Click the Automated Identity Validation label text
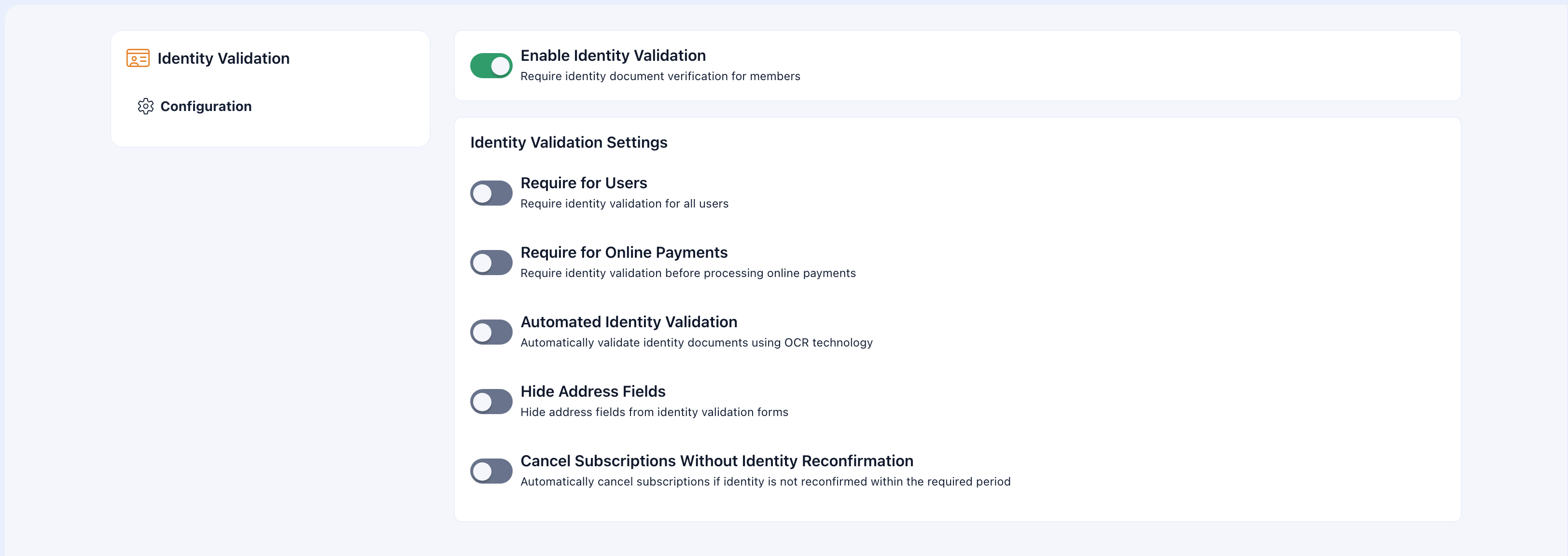The height and width of the screenshot is (556, 1568). (x=629, y=322)
